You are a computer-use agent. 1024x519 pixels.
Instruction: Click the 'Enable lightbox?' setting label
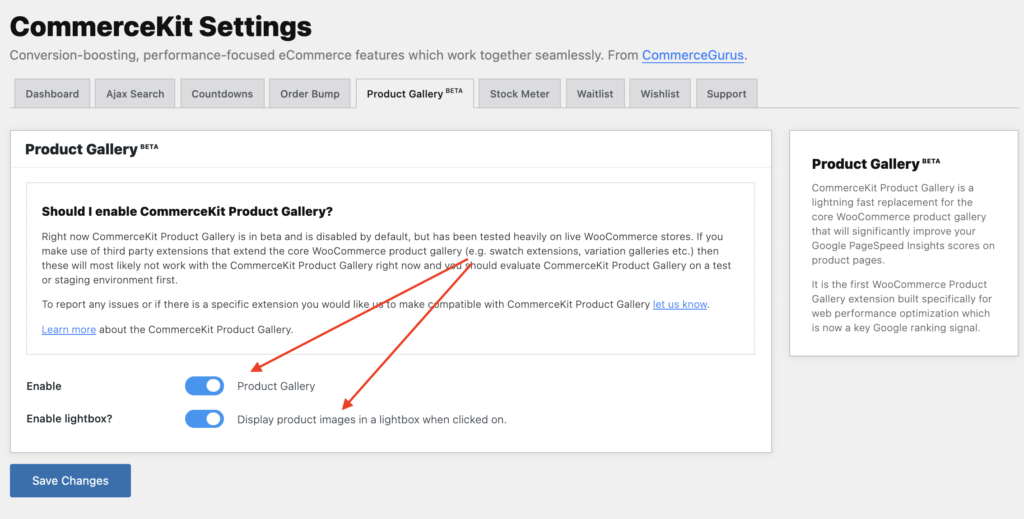point(69,419)
